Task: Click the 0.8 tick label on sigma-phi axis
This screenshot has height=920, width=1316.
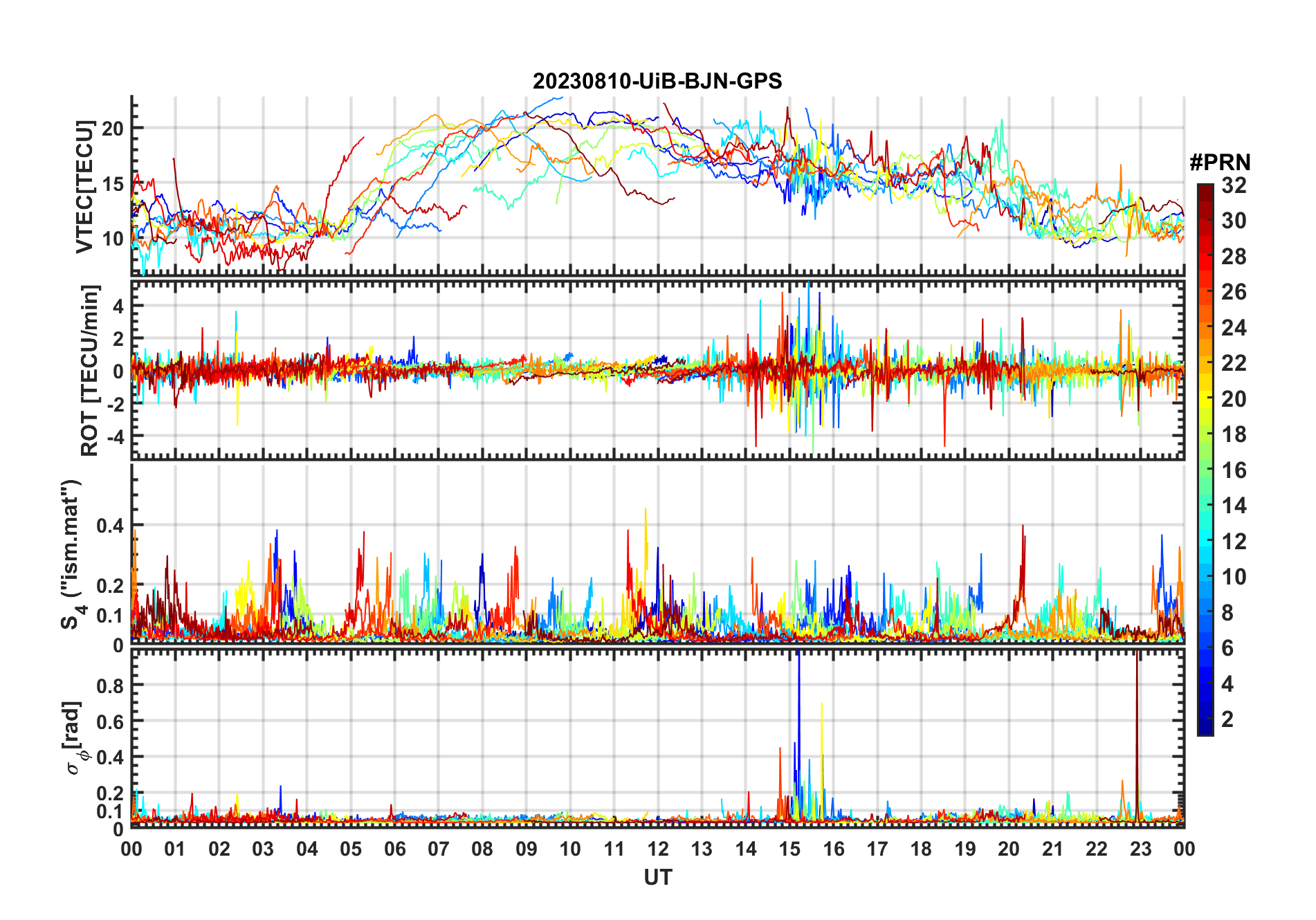Action: (109, 686)
